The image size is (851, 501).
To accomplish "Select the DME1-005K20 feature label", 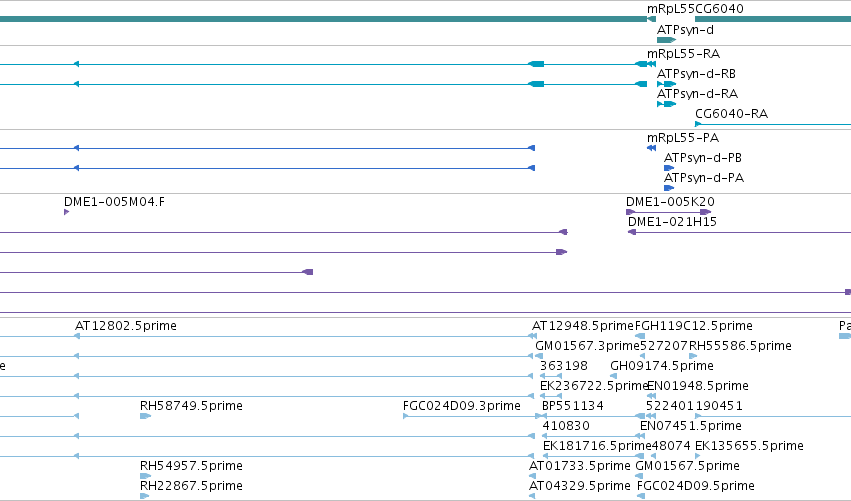I will coord(670,202).
